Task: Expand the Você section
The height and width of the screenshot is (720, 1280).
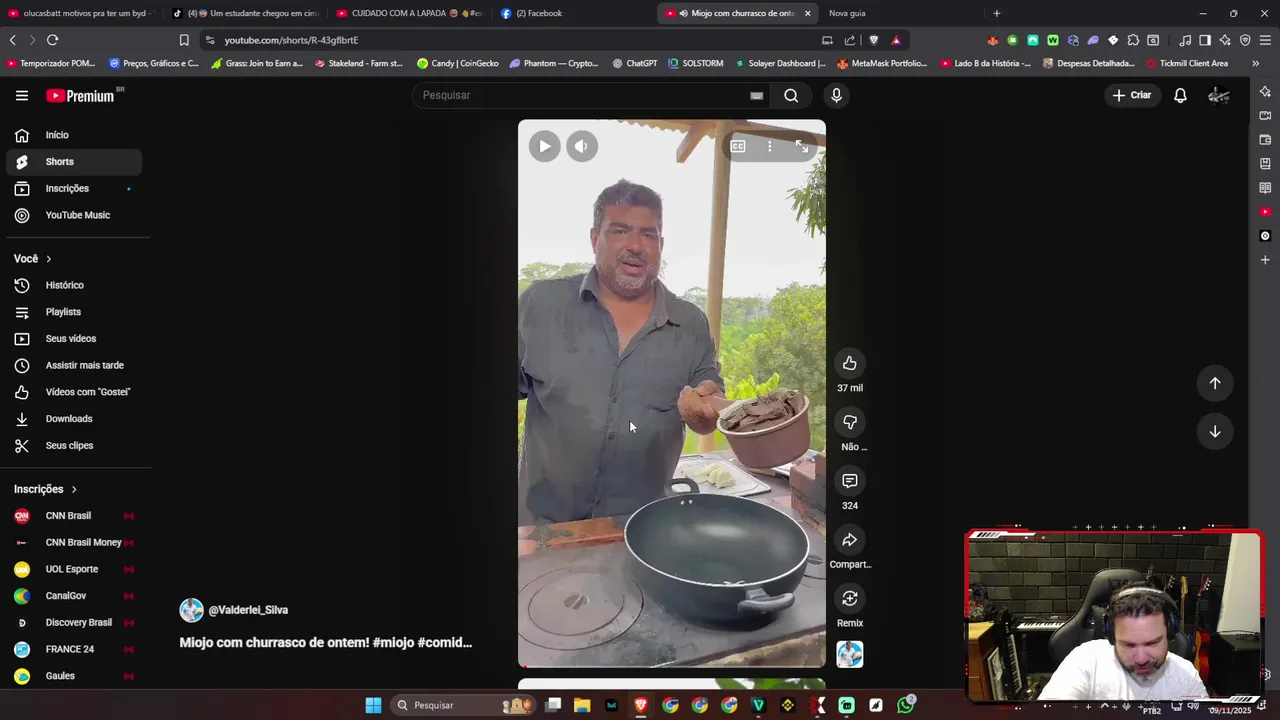Action: (33, 259)
